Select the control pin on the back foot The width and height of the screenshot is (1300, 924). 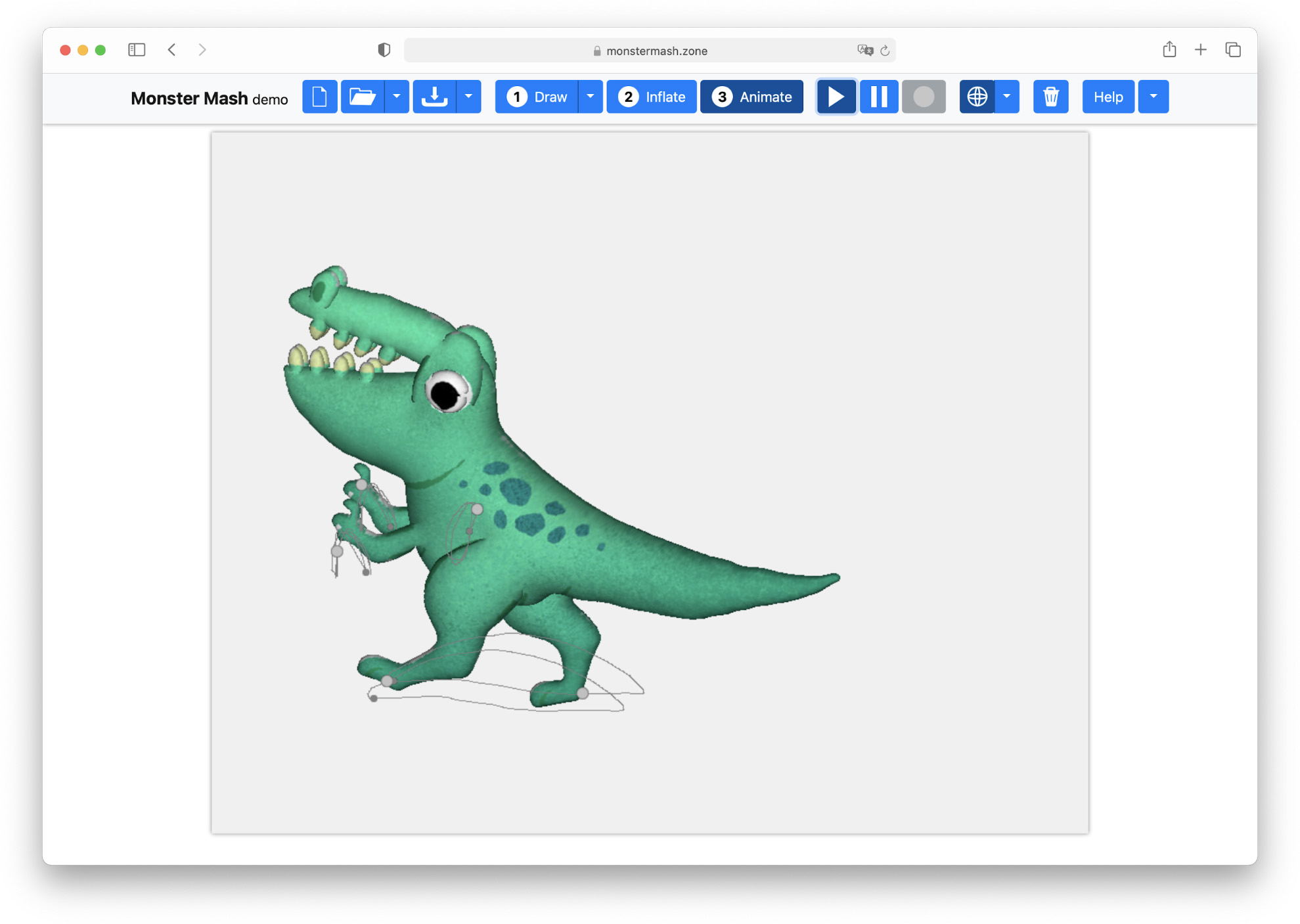pos(583,693)
